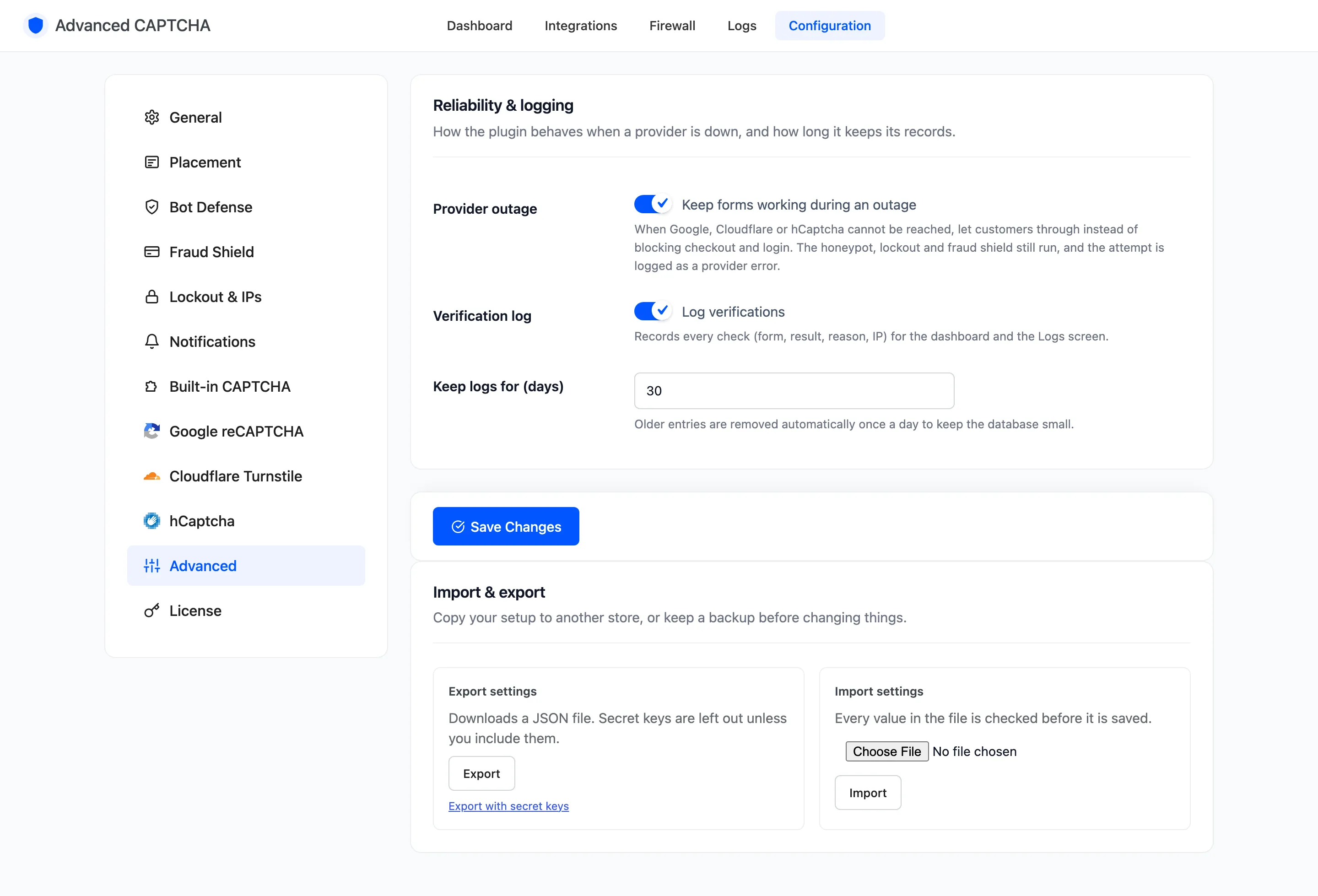Open the Notifications bell icon
Image resolution: width=1318 pixels, height=896 pixels.
pyautogui.click(x=151, y=341)
